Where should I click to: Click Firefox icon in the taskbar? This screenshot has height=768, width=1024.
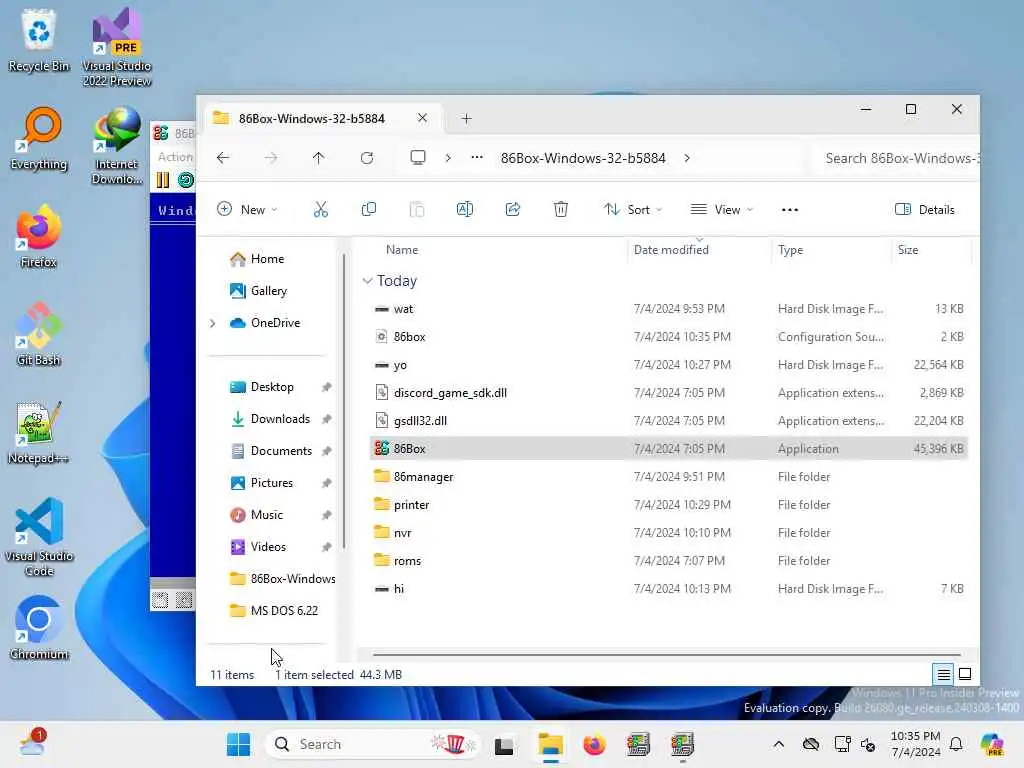coord(594,744)
